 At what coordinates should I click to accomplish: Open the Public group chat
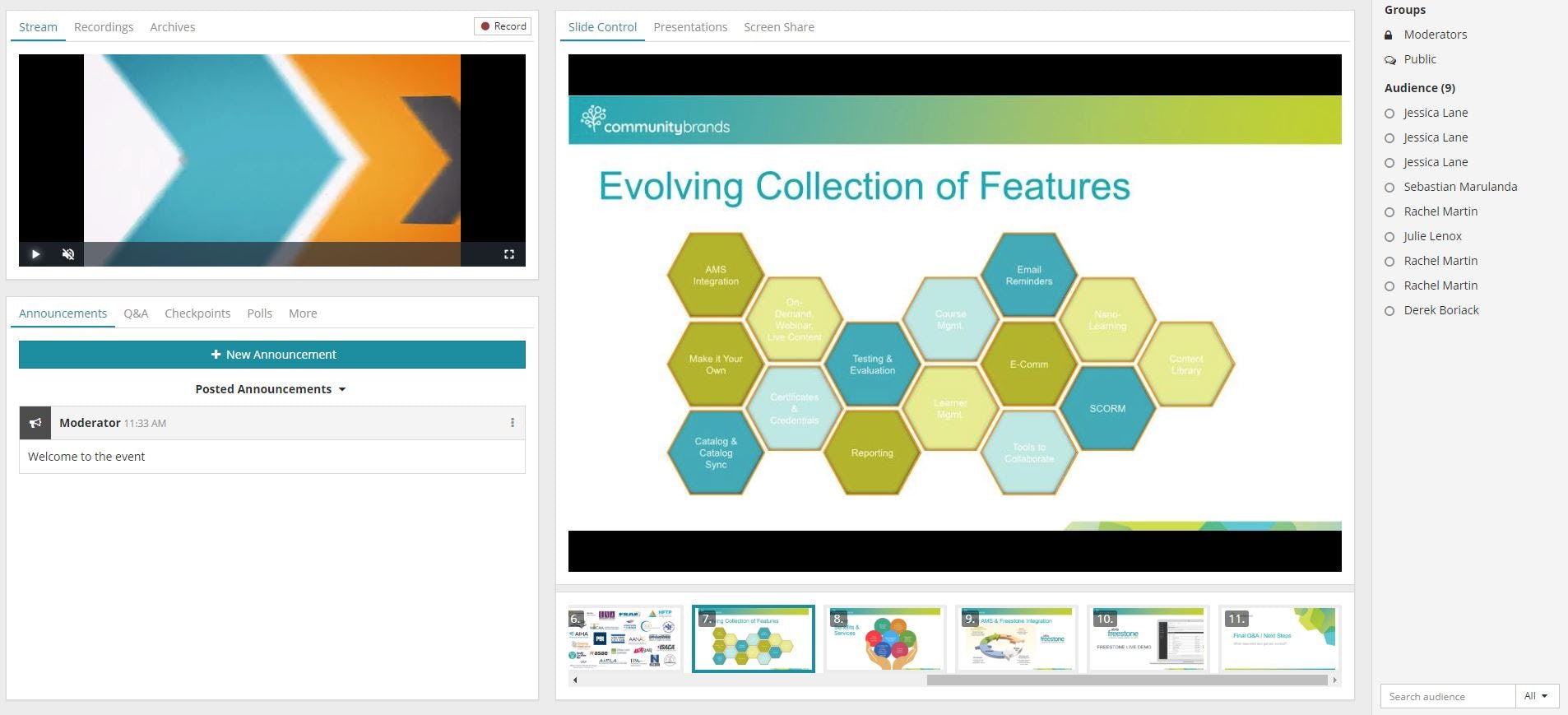1420,59
